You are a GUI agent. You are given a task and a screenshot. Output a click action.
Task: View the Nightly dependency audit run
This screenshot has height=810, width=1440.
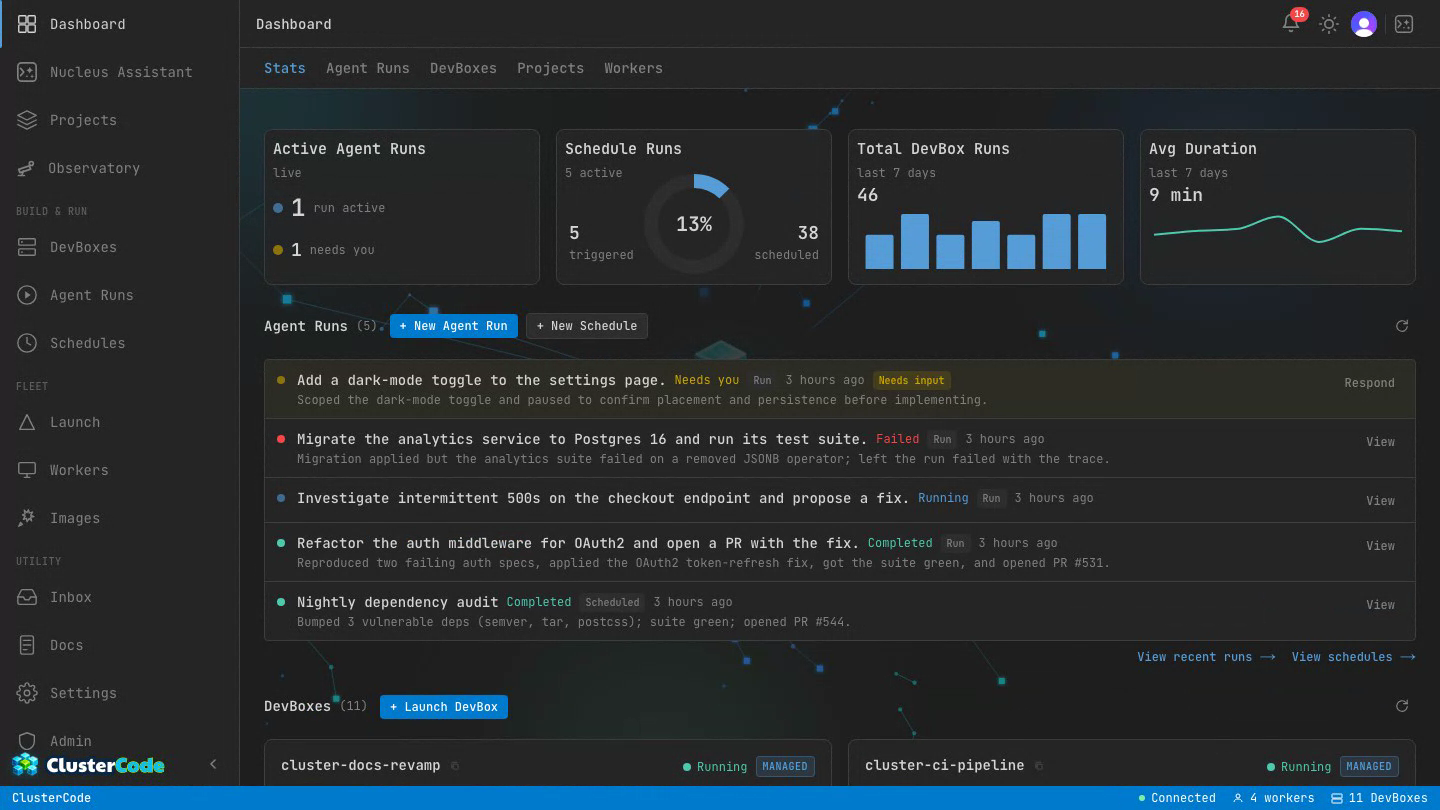click(x=1380, y=605)
